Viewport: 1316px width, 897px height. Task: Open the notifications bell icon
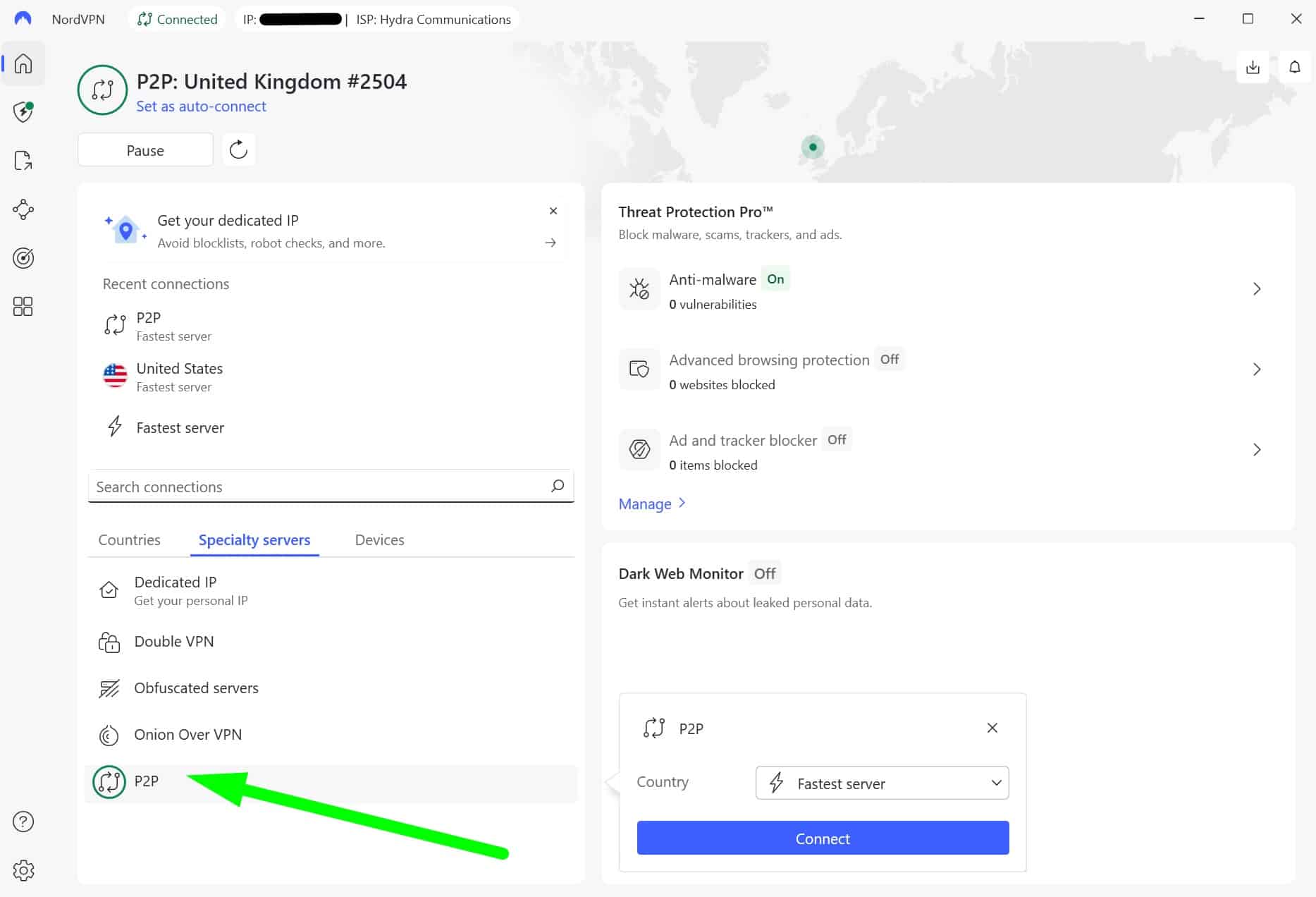tap(1295, 67)
